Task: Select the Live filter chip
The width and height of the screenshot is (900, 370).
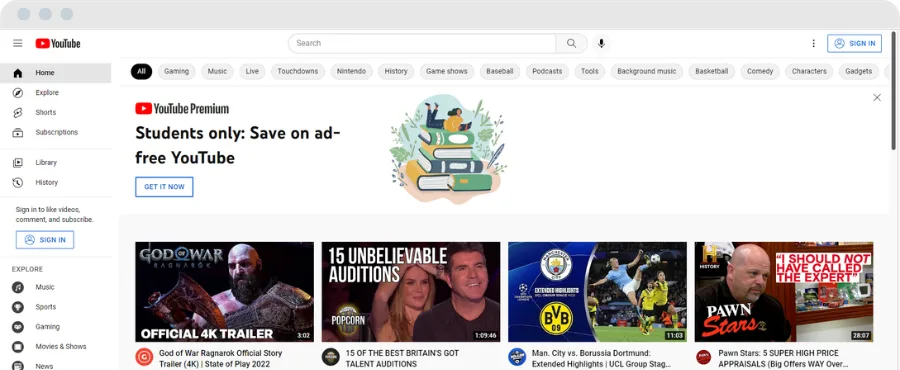Action: click(x=252, y=72)
